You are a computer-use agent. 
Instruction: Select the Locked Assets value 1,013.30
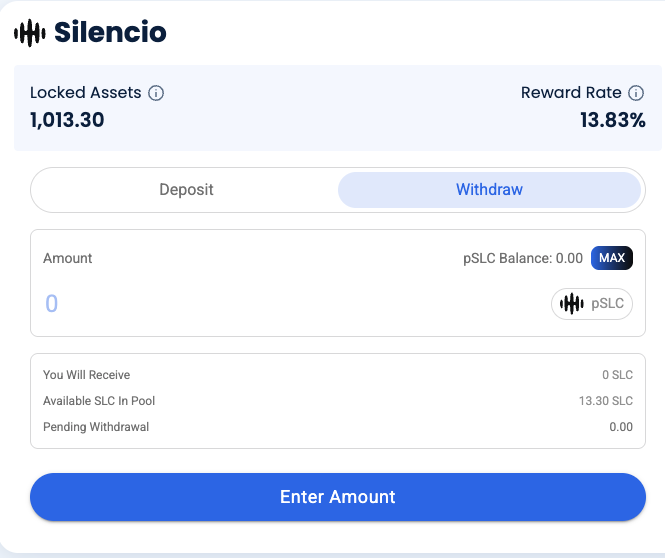tap(67, 121)
